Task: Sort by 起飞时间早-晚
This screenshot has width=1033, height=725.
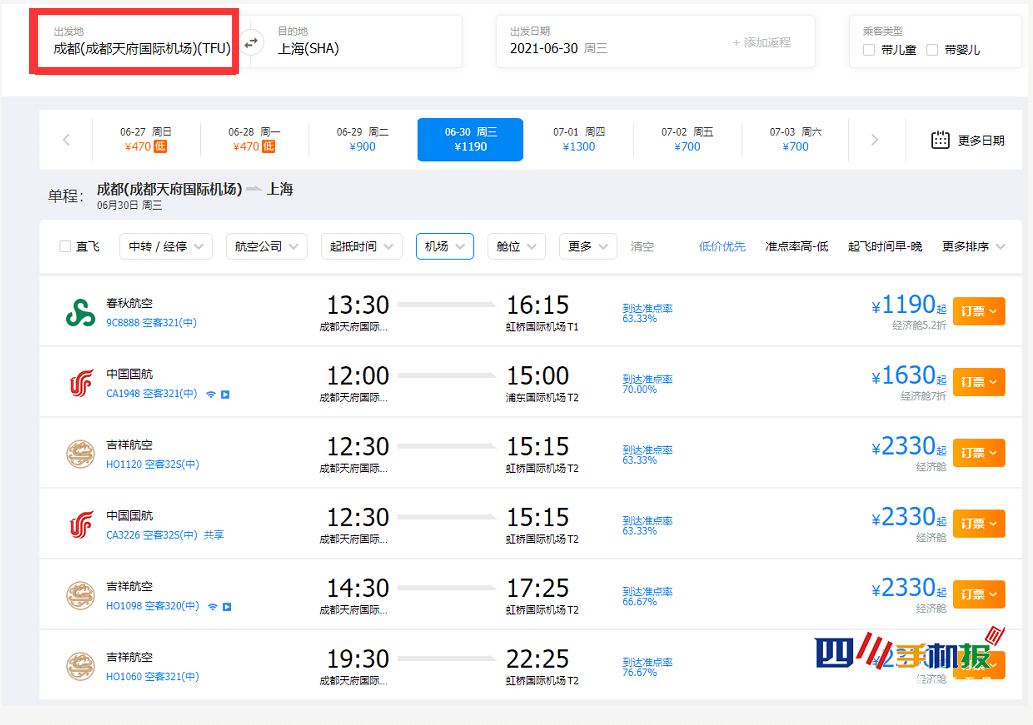Action: (885, 246)
